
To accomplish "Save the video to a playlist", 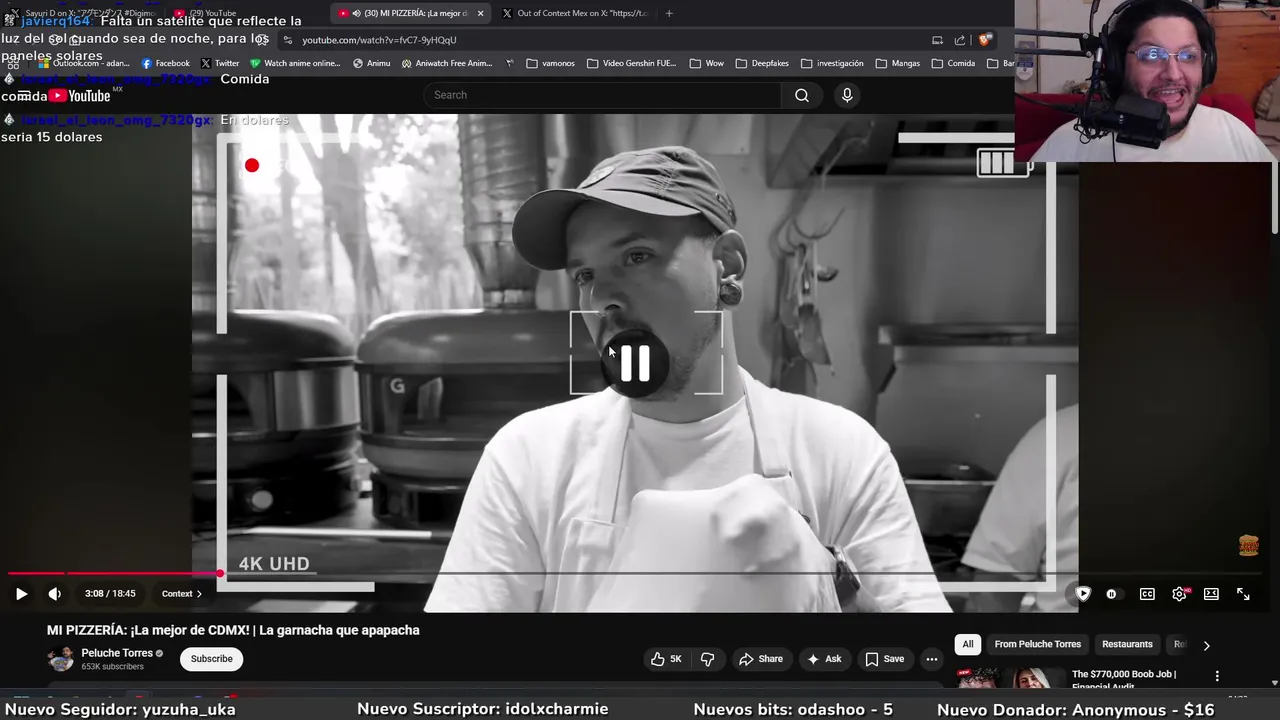I will [885, 659].
